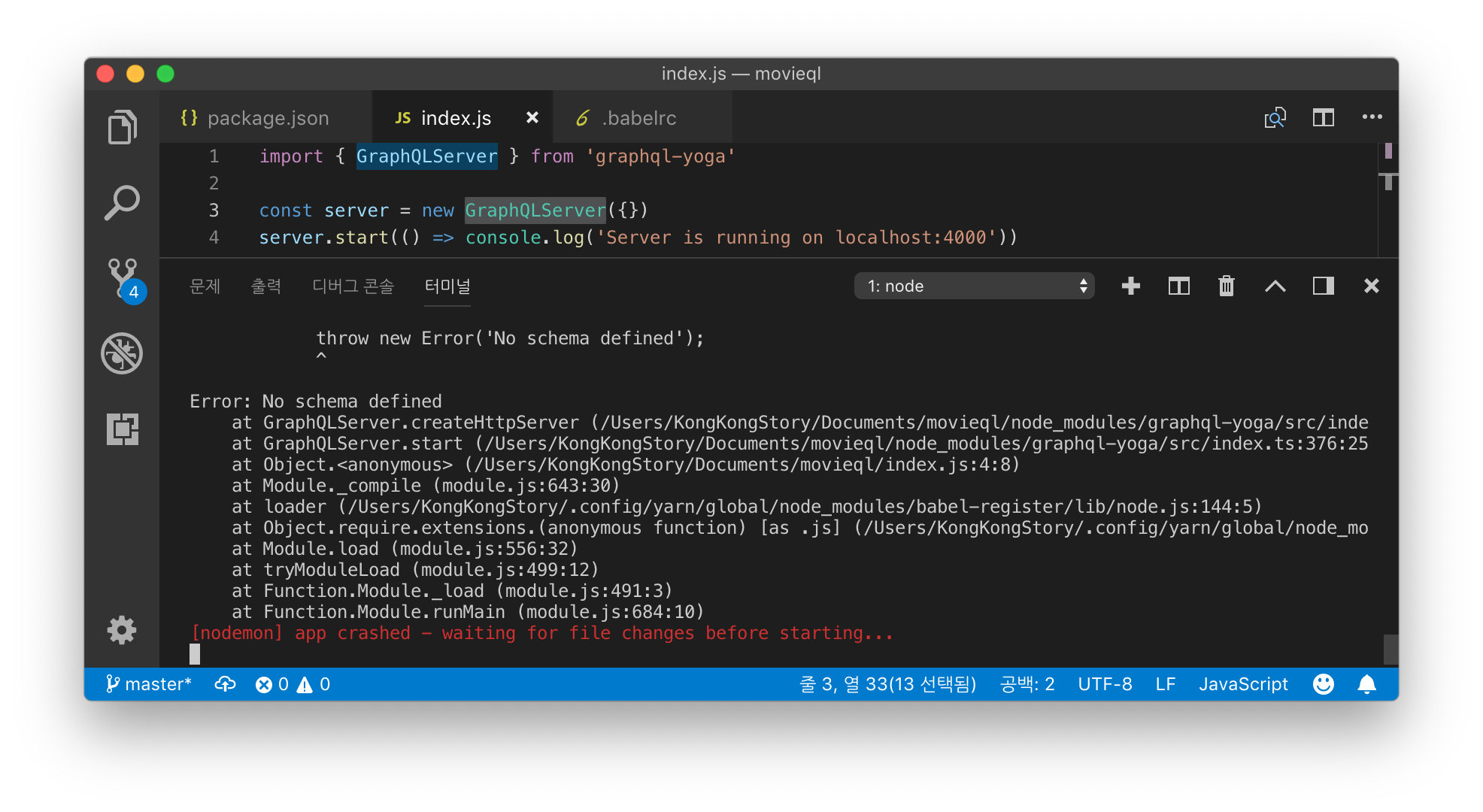
Task: Switch to the package.json tab
Action: coord(267,118)
